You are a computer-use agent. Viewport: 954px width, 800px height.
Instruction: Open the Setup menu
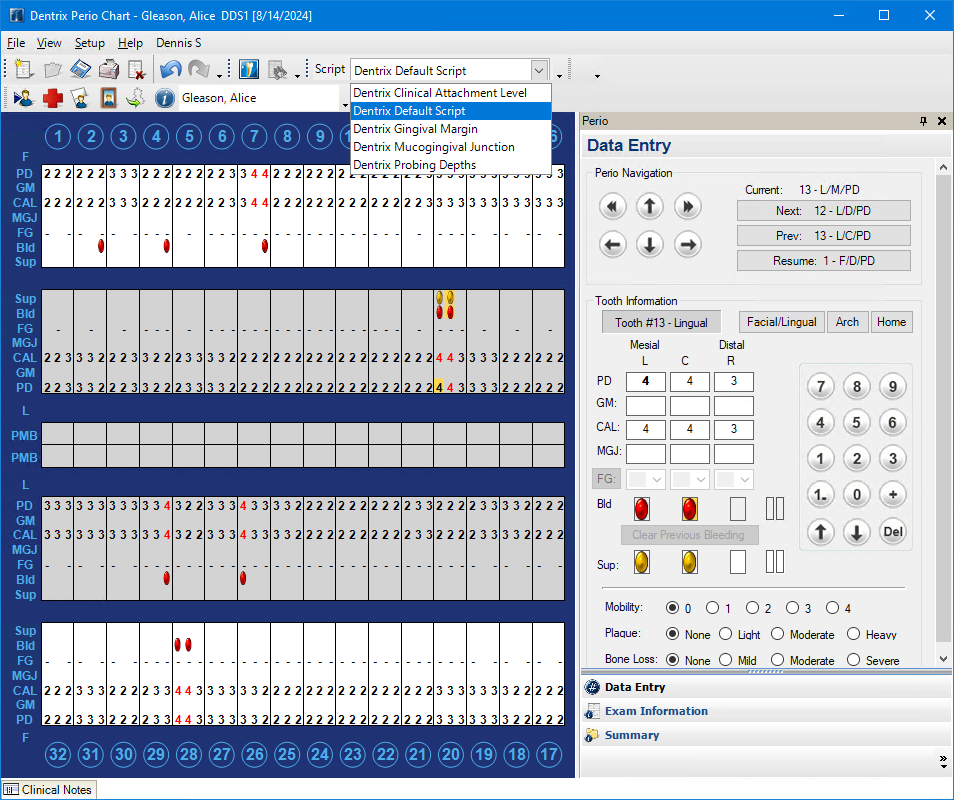(x=89, y=43)
